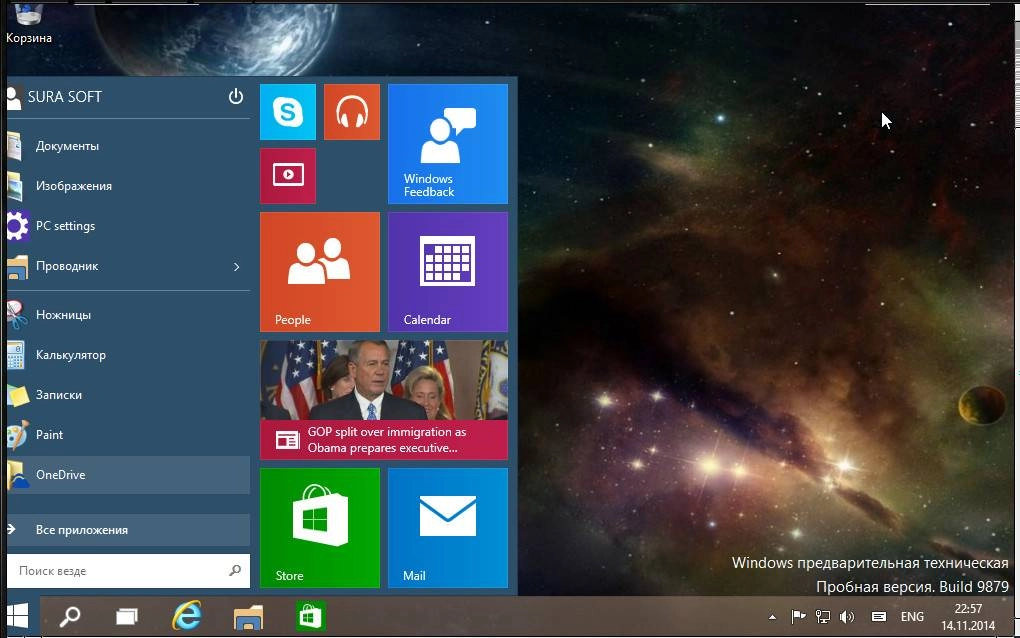Image resolution: width=1020 pixels, height=638 pixels.
Task: Show Все приложения list
Action: click(x=128, y=530)
